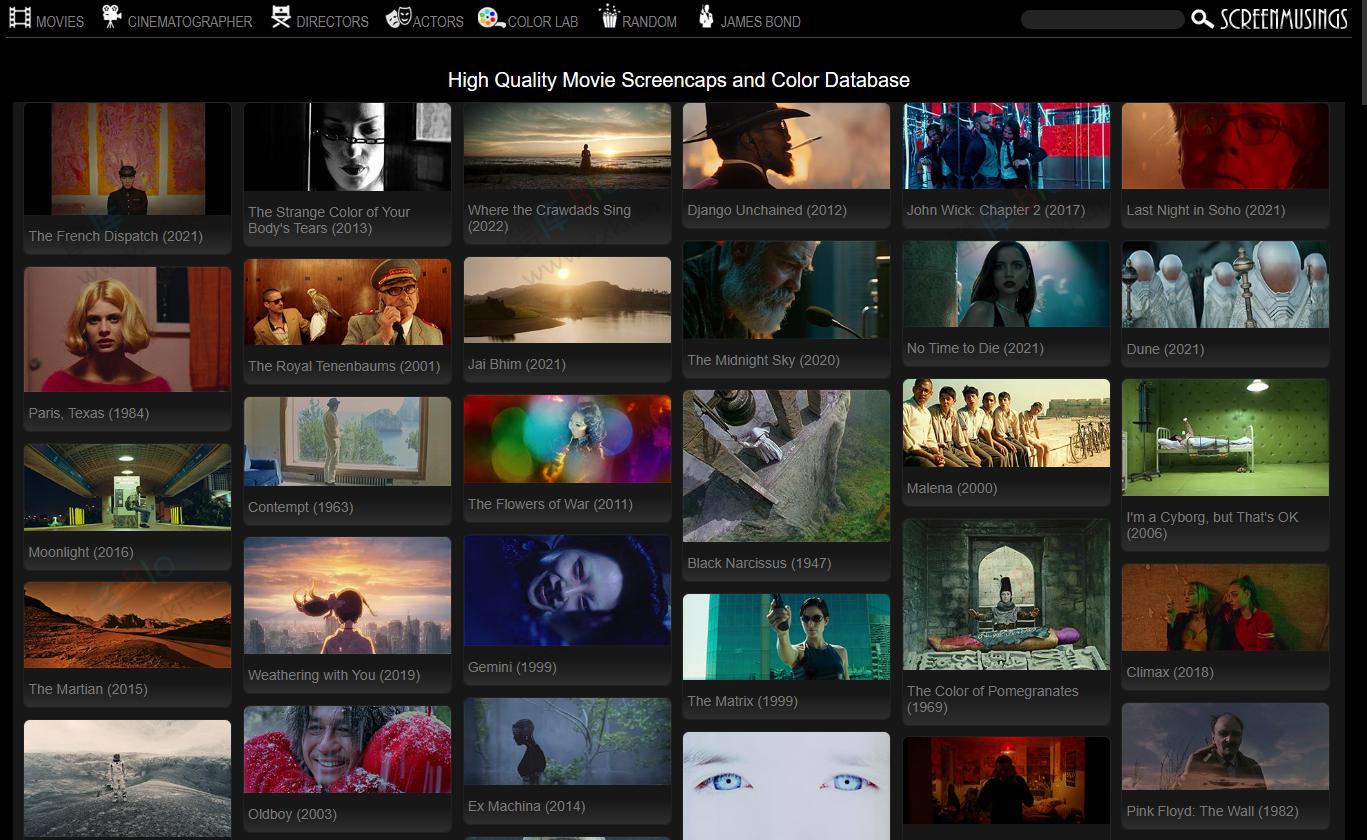Screen dimensions: 1367x840
Task: Click the James Bond figure icon
Action: coord(706,17)
